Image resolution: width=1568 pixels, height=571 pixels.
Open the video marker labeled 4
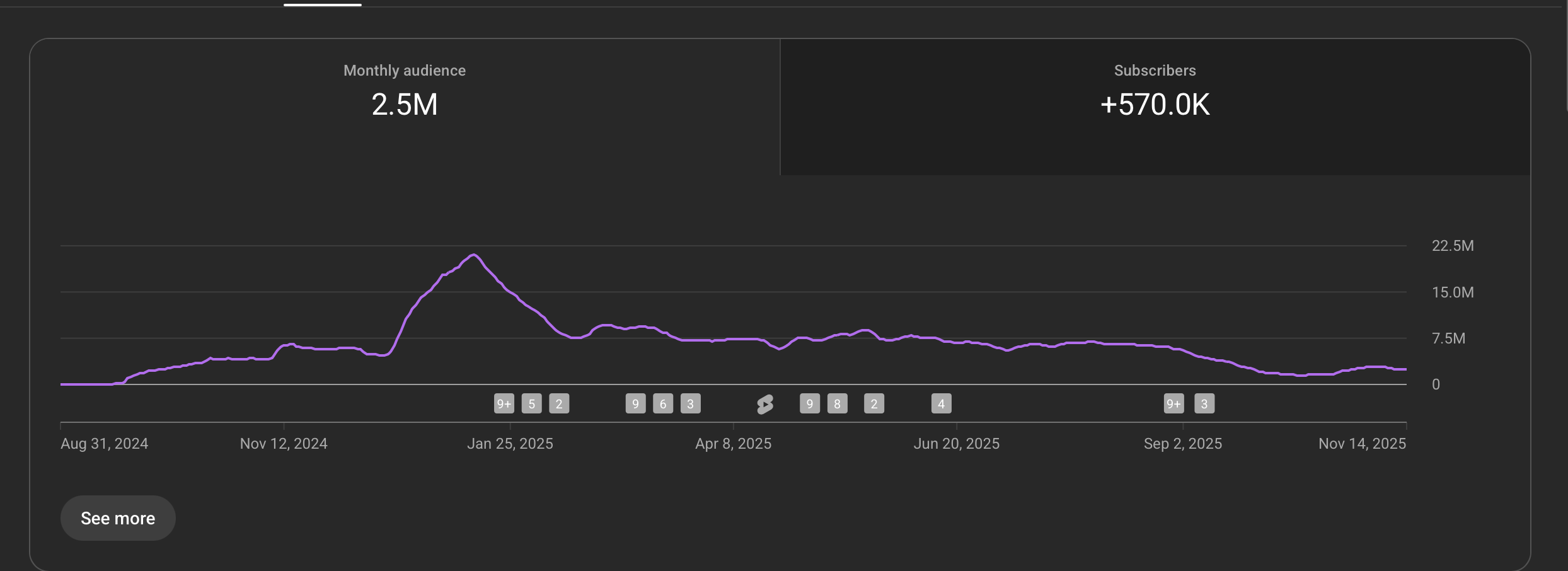pos(942,404)
